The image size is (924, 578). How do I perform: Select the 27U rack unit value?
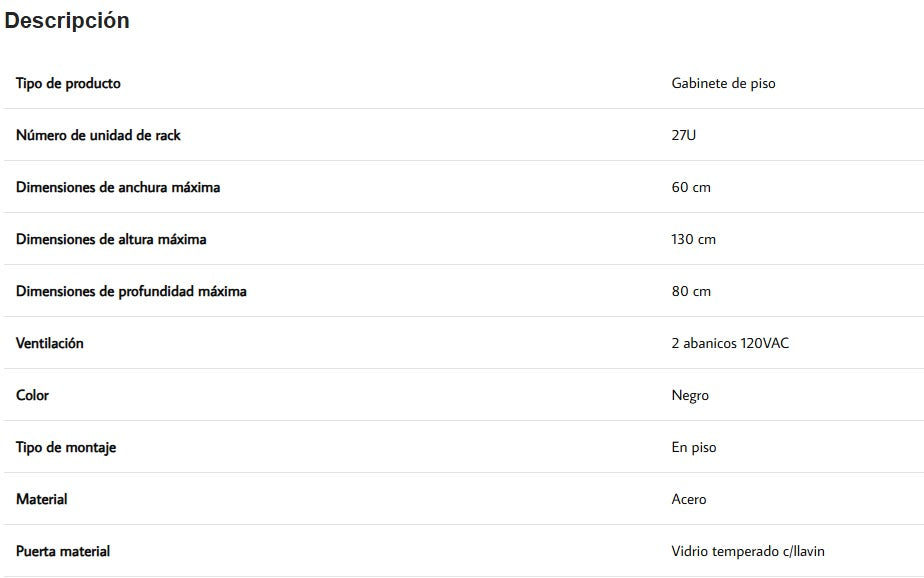tap(684, 135)
